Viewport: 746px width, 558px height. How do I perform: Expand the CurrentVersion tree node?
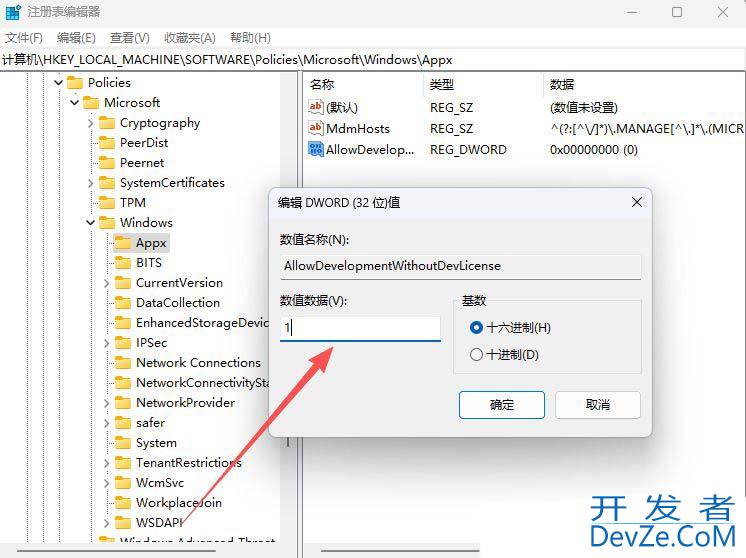click(107, 283)
